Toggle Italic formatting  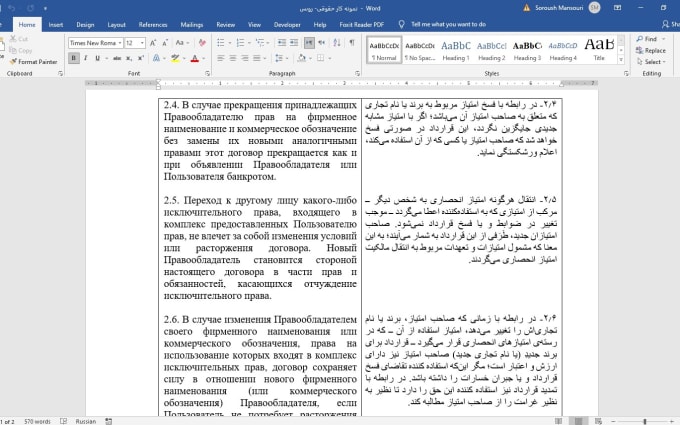(x=85, y=58)
